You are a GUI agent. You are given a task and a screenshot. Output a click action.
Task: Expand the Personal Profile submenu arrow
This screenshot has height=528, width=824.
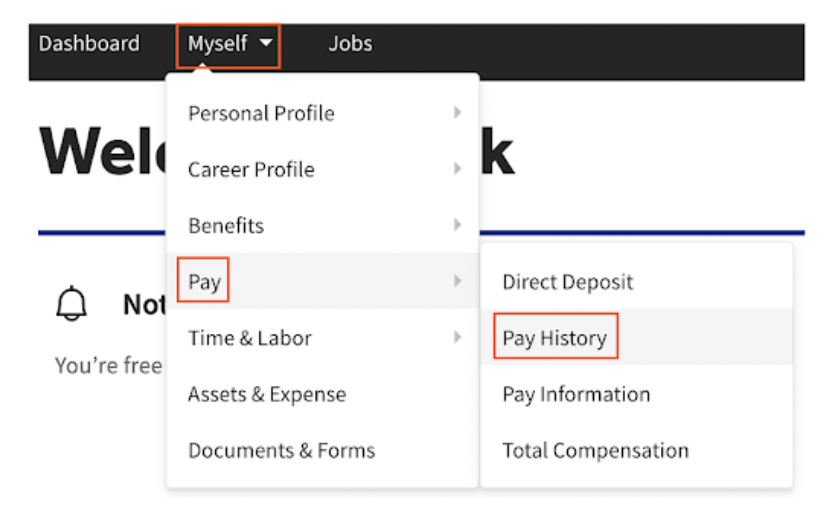pos(457,113)
